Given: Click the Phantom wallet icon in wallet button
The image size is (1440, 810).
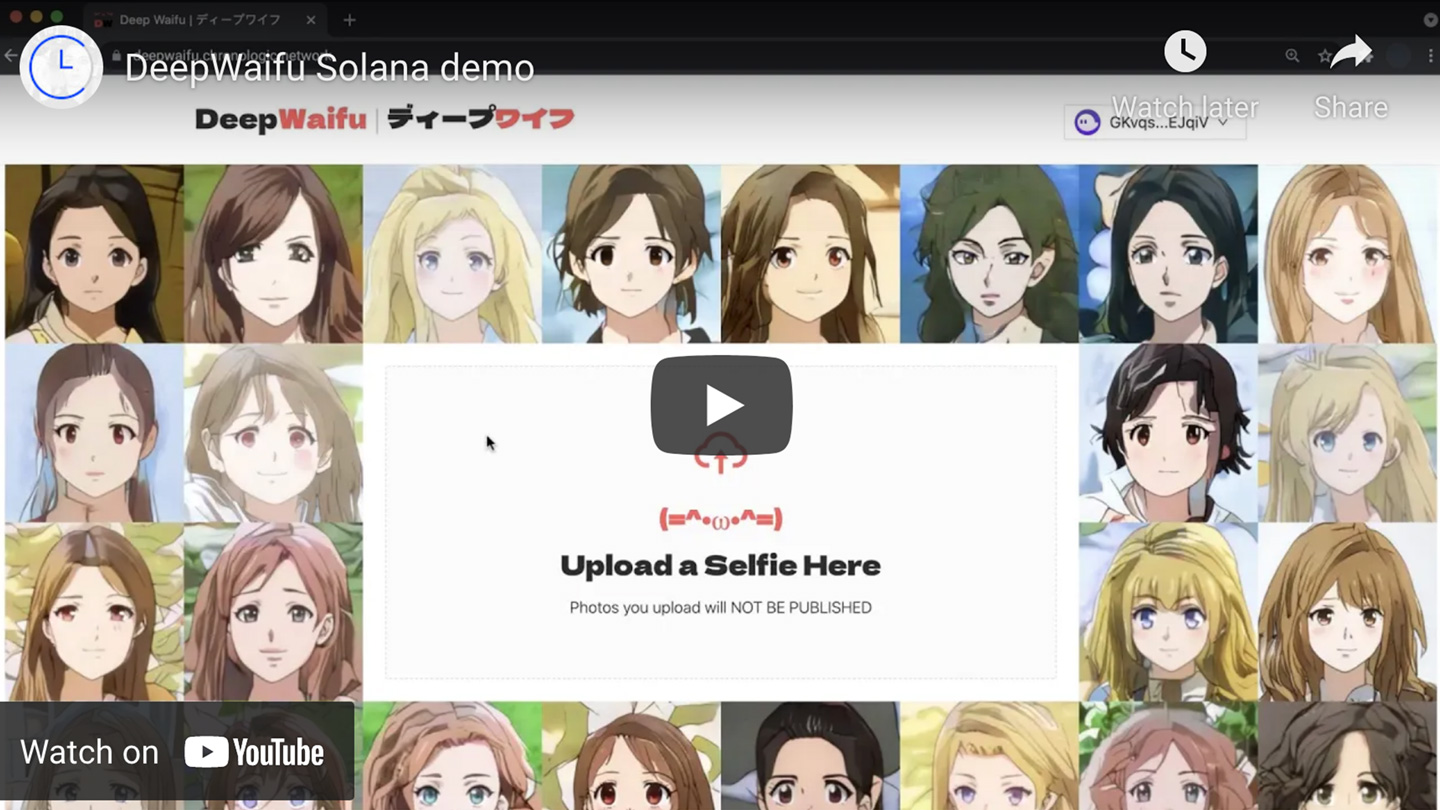Looking at the screenshot, I should tap(1087, 123).
